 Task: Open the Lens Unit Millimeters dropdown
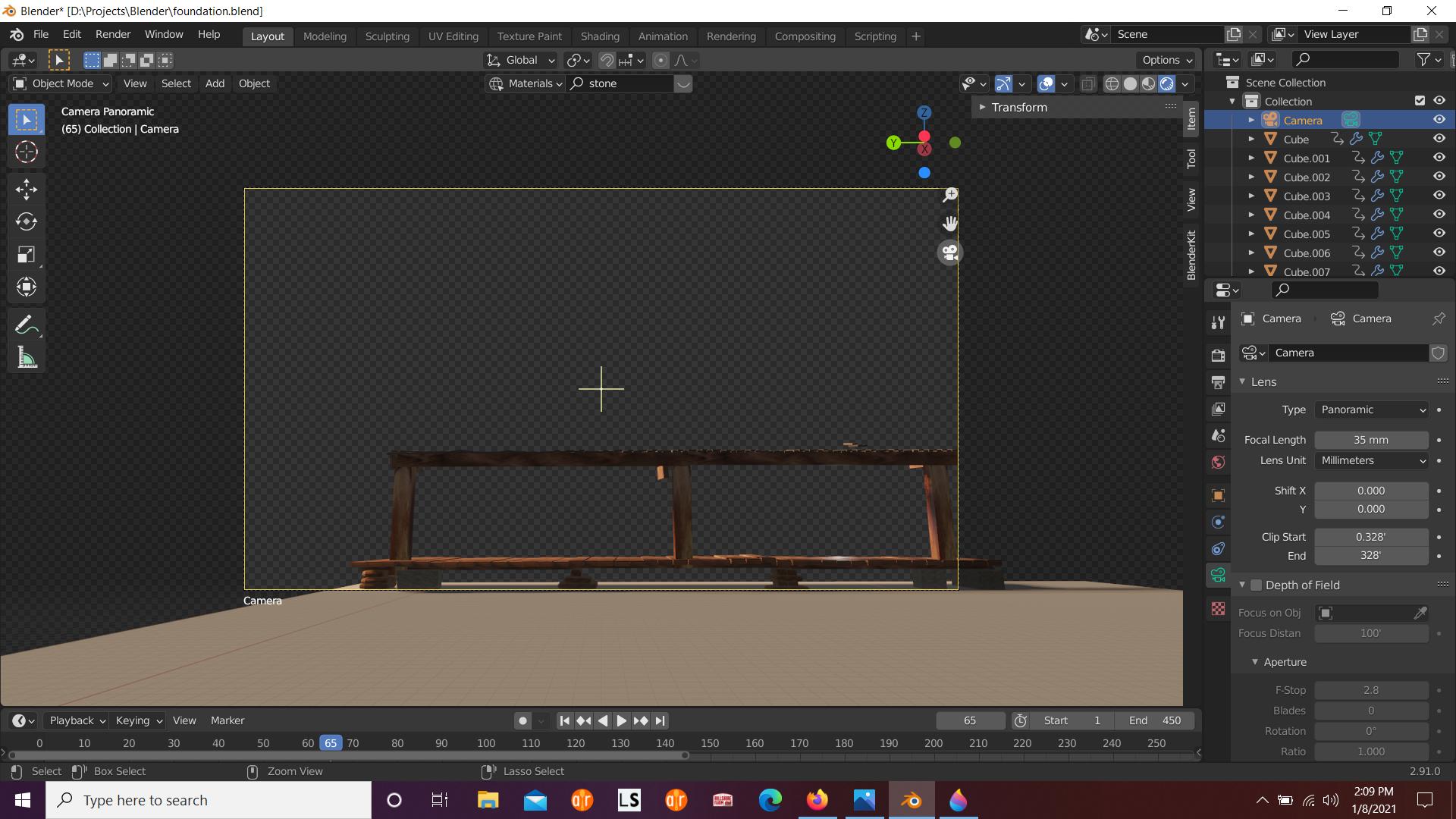tap(1371, 460)
